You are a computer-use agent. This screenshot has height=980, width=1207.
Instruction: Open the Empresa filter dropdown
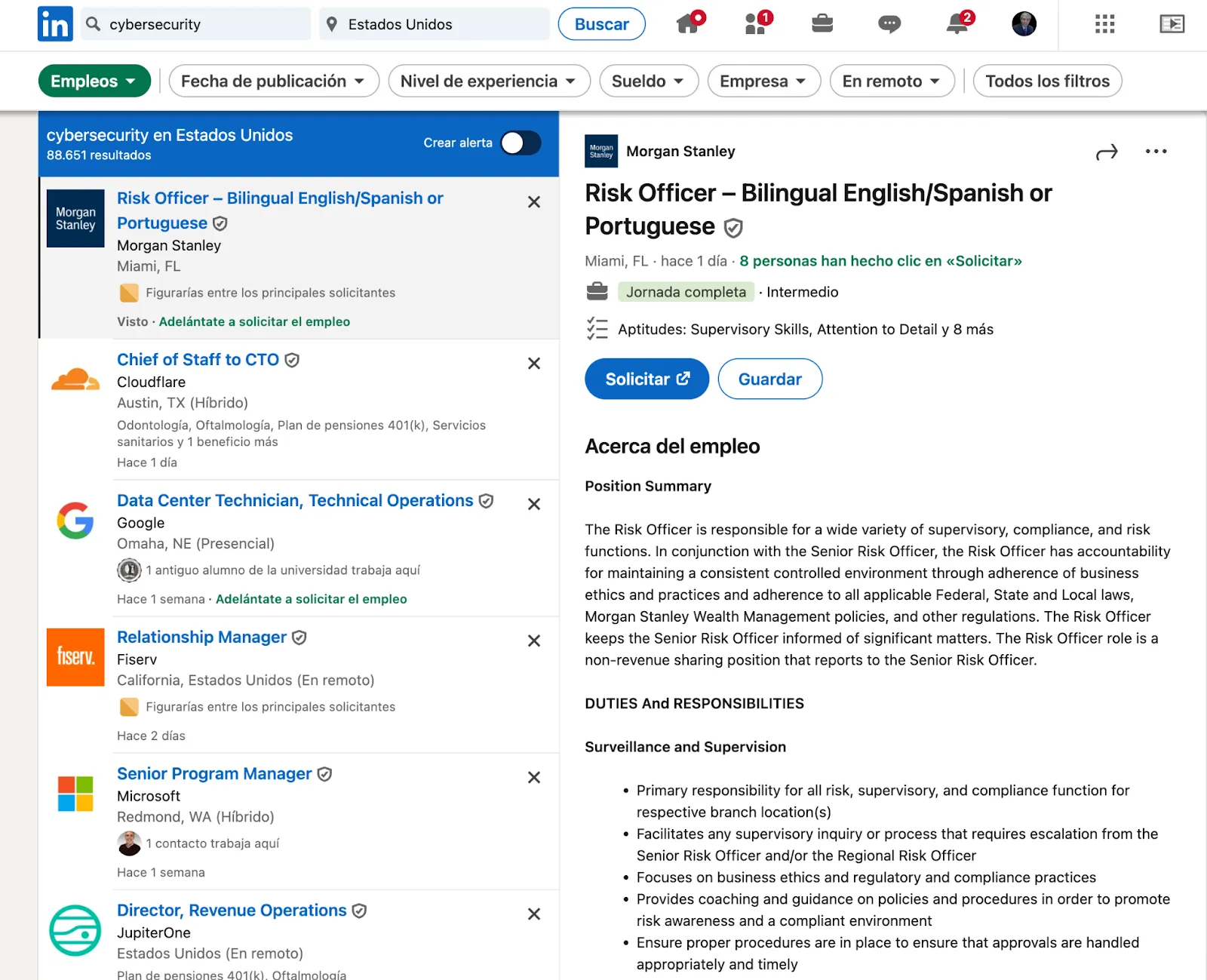pyautogui.click(x=763, y=81)
